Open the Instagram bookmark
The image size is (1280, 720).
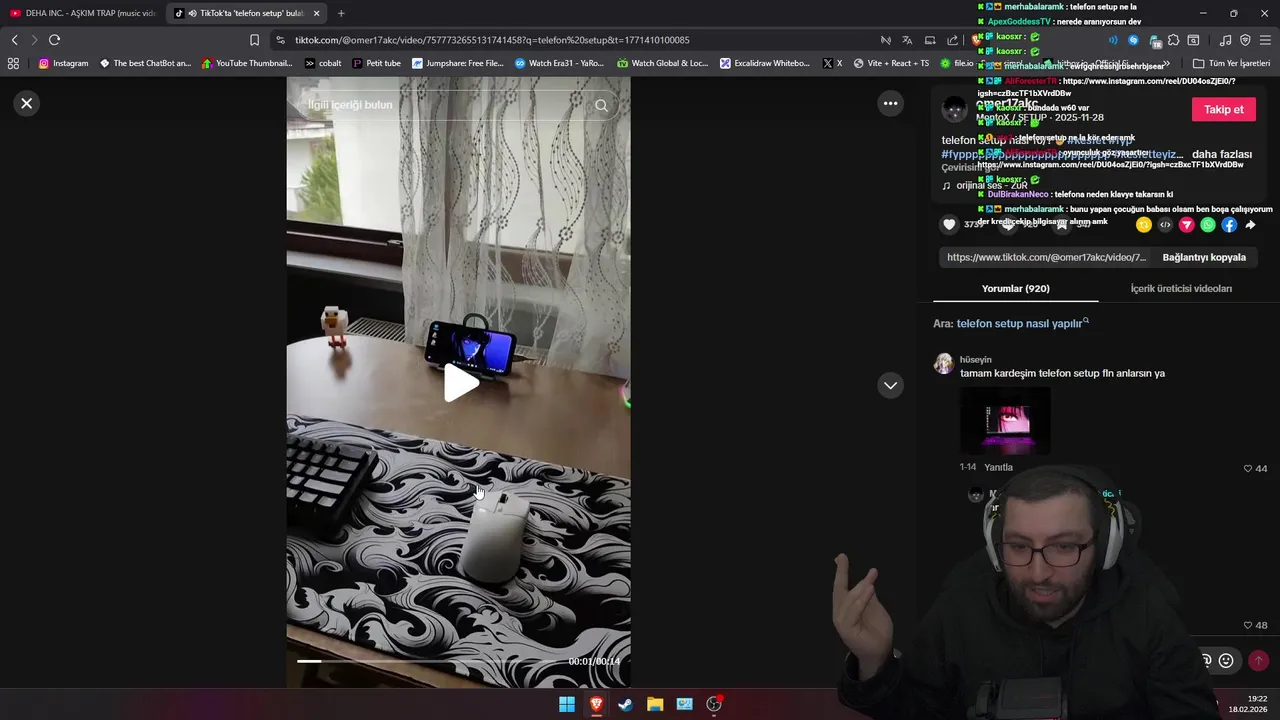coord(63,63)
